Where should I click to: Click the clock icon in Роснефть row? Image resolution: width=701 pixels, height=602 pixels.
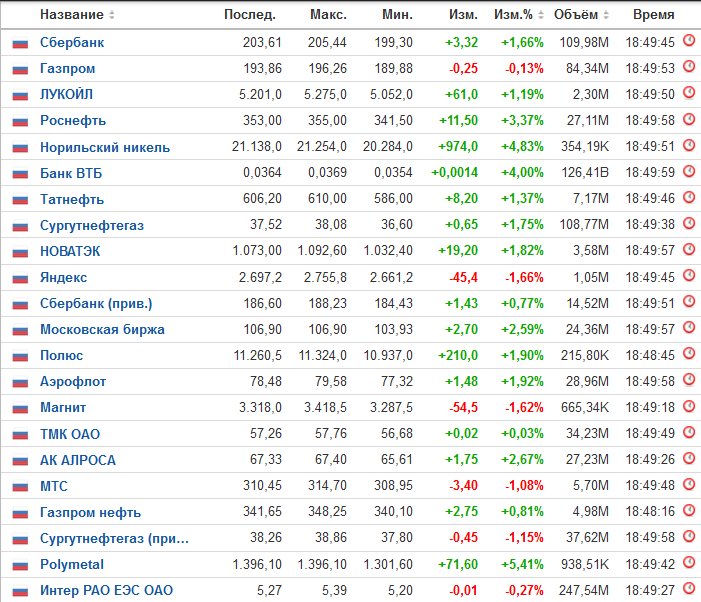coord(689,118)
